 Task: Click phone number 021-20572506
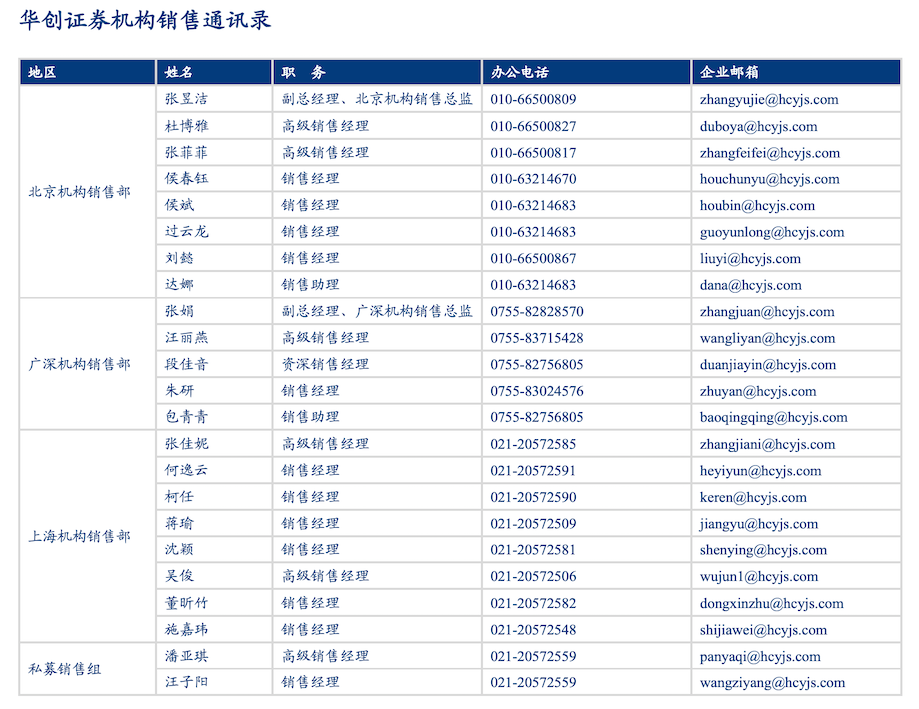point(533,577)
